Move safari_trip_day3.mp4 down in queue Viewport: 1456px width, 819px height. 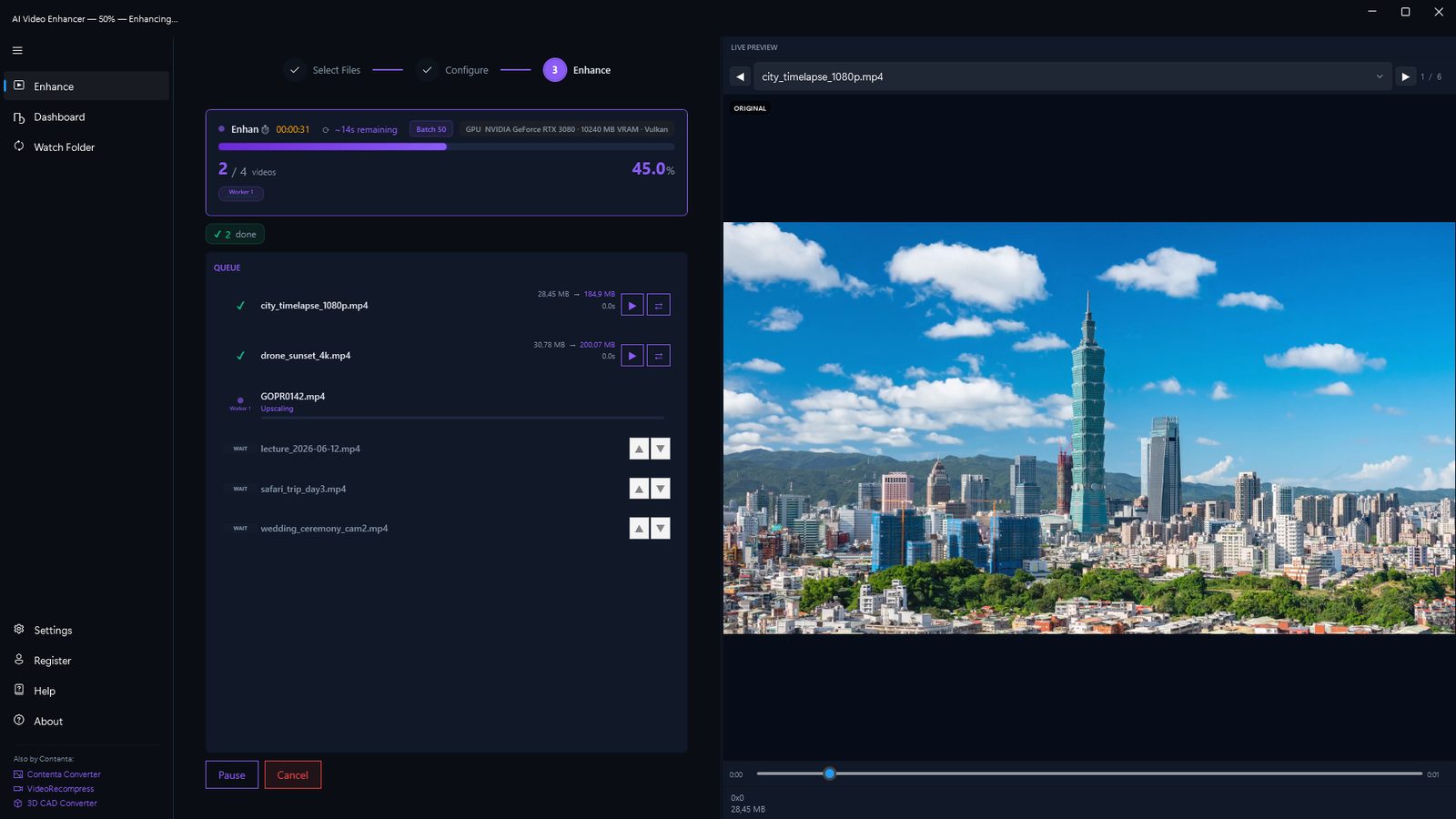coord(661,489)
